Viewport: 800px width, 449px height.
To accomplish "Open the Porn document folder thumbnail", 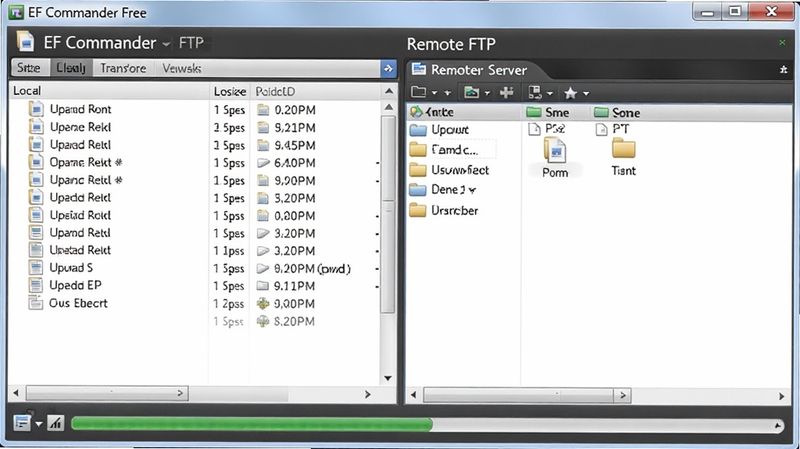I will point(555,158).
